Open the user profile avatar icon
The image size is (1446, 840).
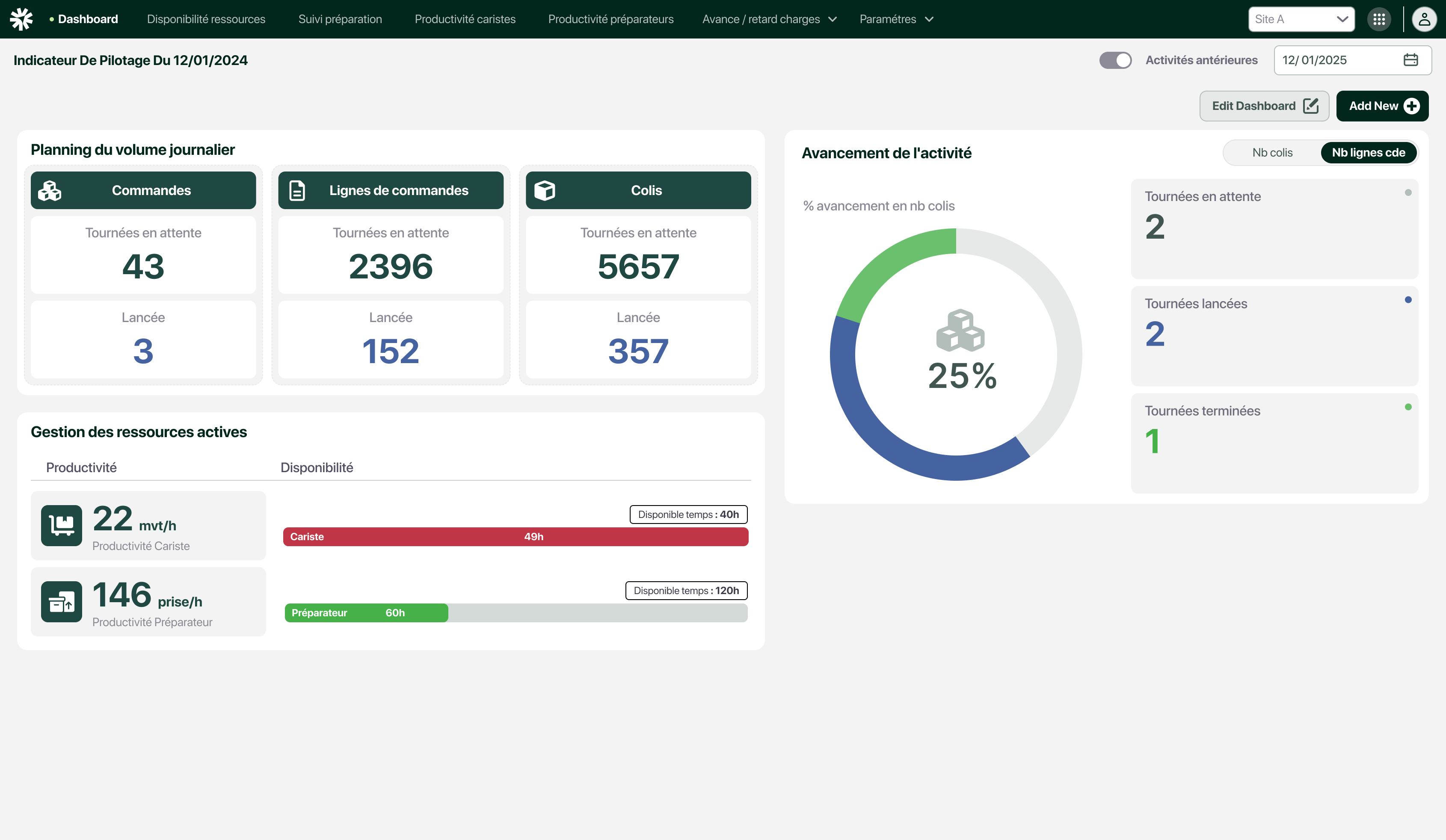pyautogui.click(x=1424, y=19)
